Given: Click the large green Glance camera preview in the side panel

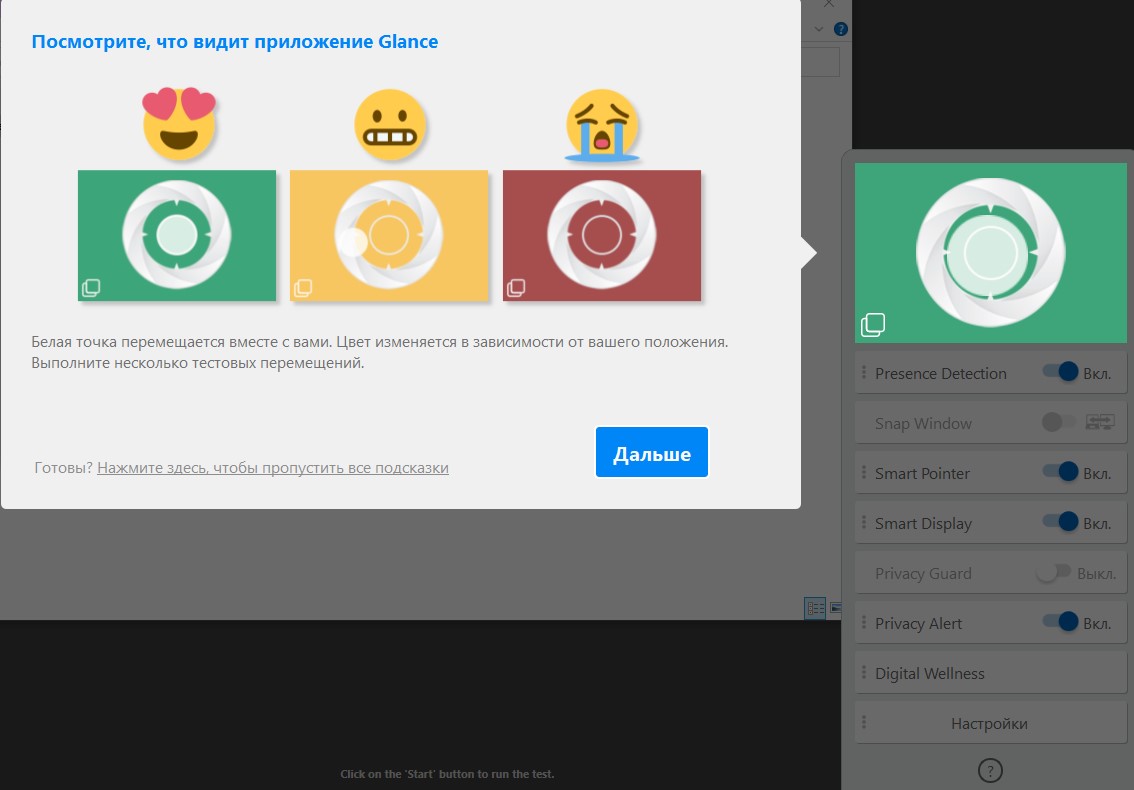Looking at the screenshot, I should point(990,252).
